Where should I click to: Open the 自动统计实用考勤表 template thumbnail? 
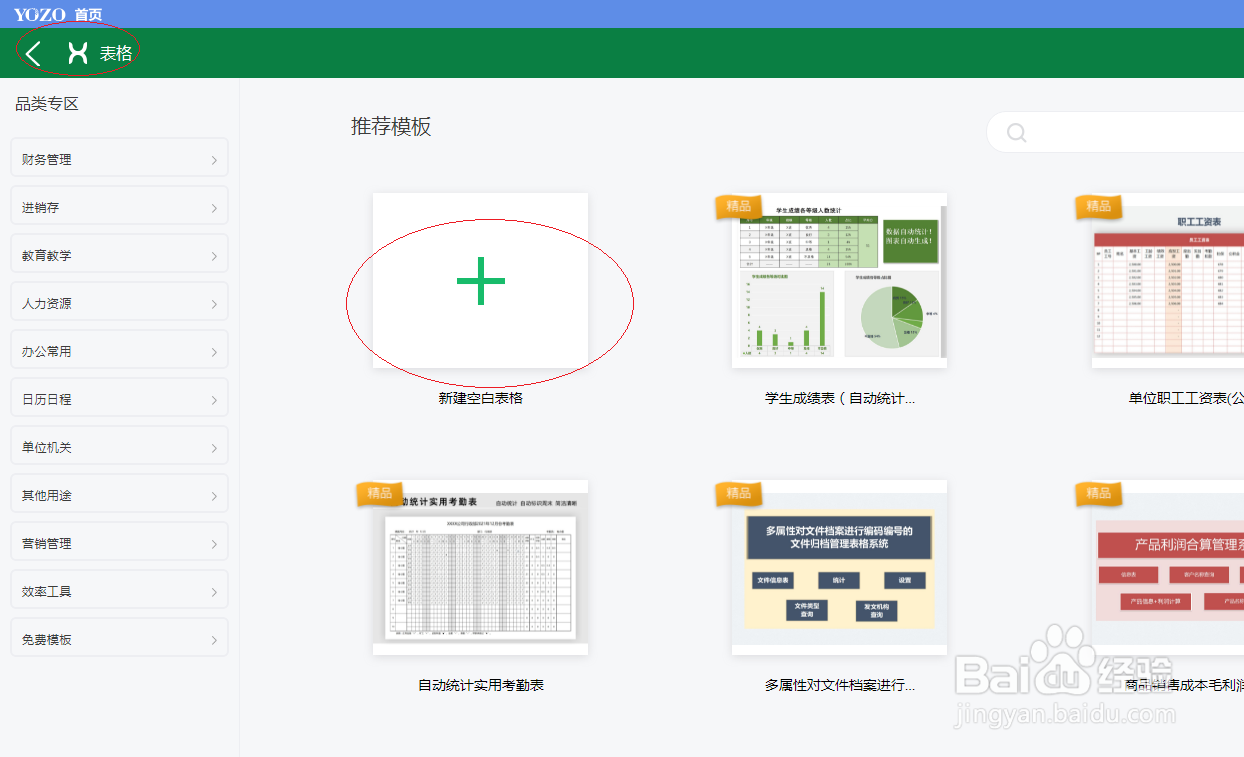481,568
